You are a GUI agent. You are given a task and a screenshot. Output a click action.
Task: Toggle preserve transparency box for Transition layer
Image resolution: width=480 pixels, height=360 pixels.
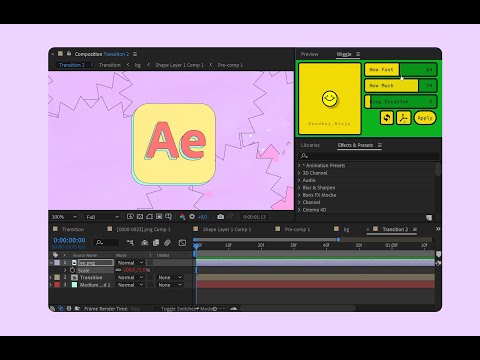point(150,277)
